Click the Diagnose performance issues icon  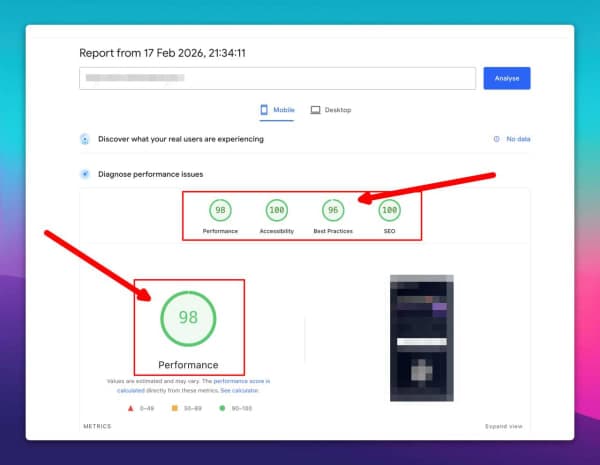click(x=85, y=174)
